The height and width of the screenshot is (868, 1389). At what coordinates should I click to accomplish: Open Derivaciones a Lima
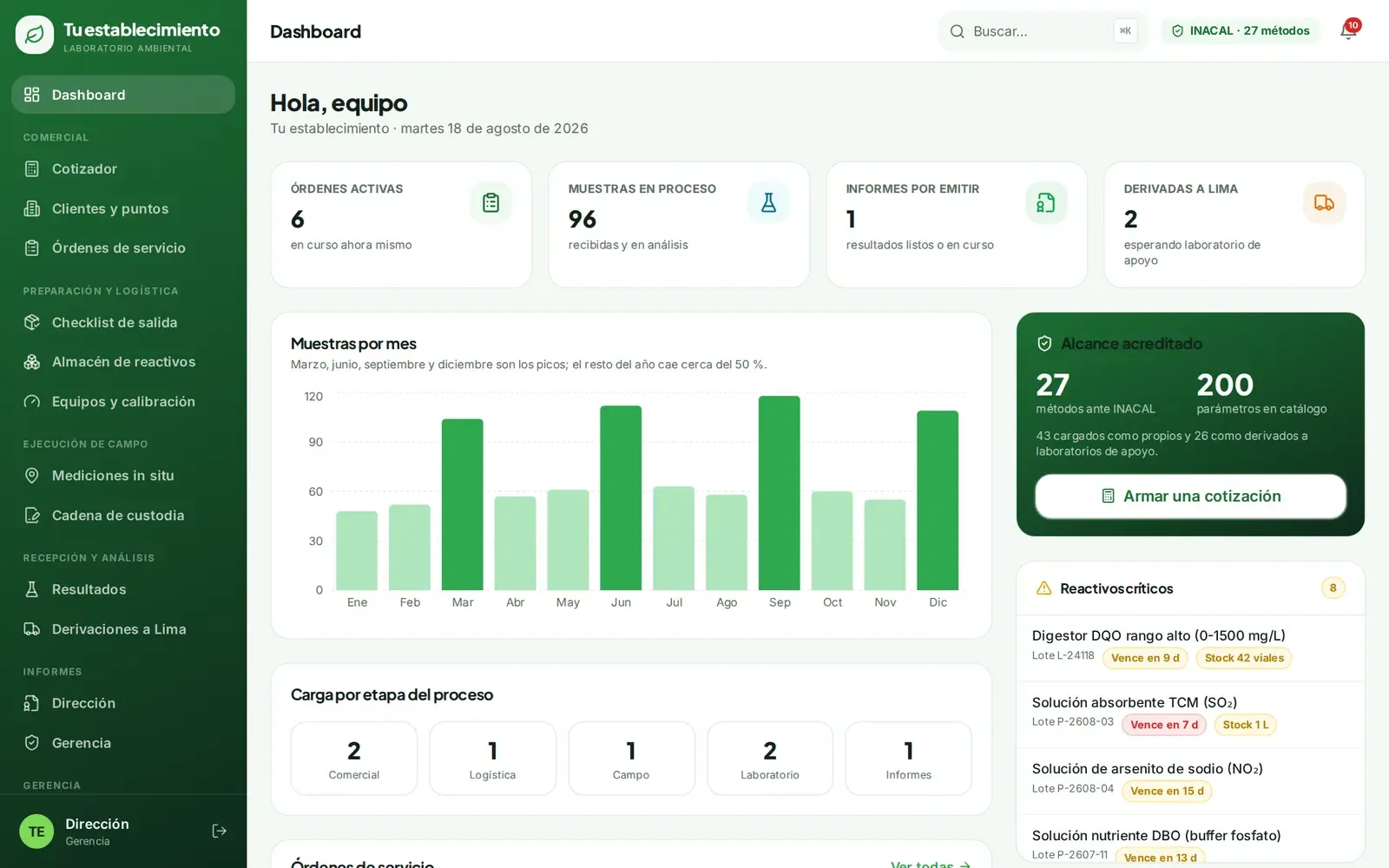123,629
